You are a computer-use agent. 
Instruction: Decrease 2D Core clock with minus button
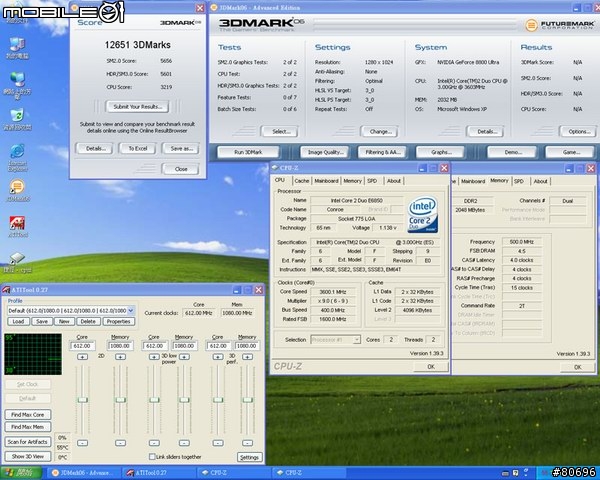pos(82,443)
